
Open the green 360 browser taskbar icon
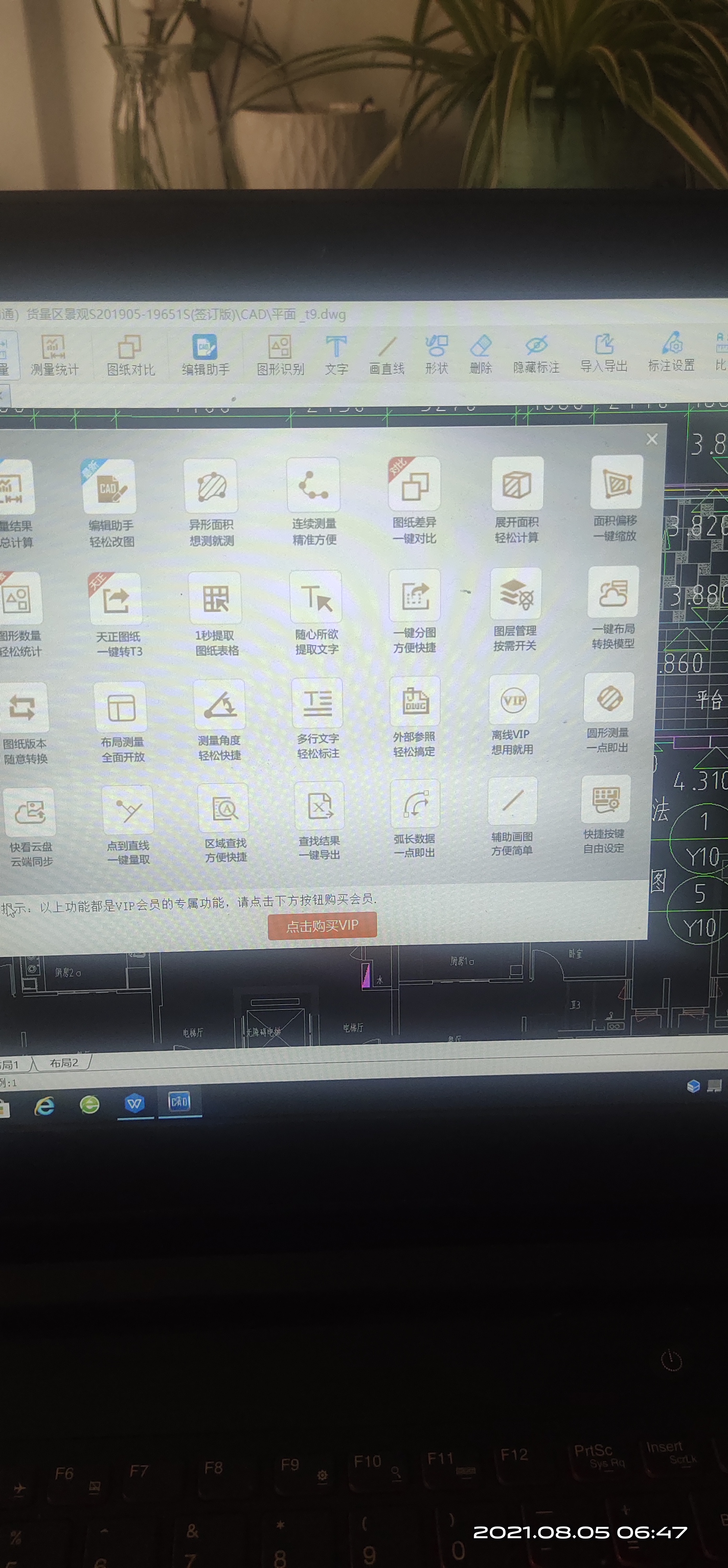89,1104
